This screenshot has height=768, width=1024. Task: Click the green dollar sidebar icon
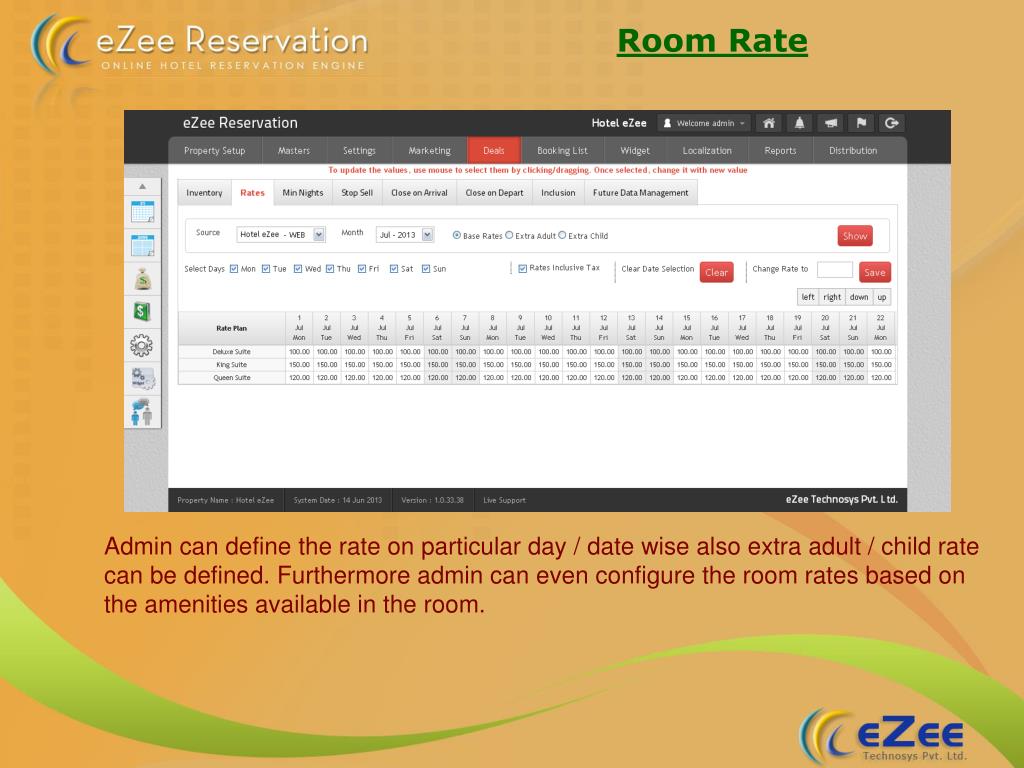coord(142,312)
